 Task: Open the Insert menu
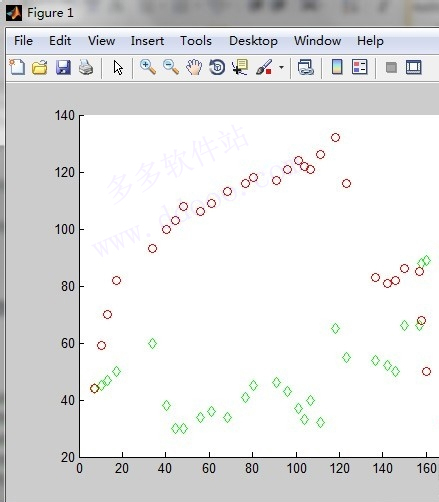point(147,41)
